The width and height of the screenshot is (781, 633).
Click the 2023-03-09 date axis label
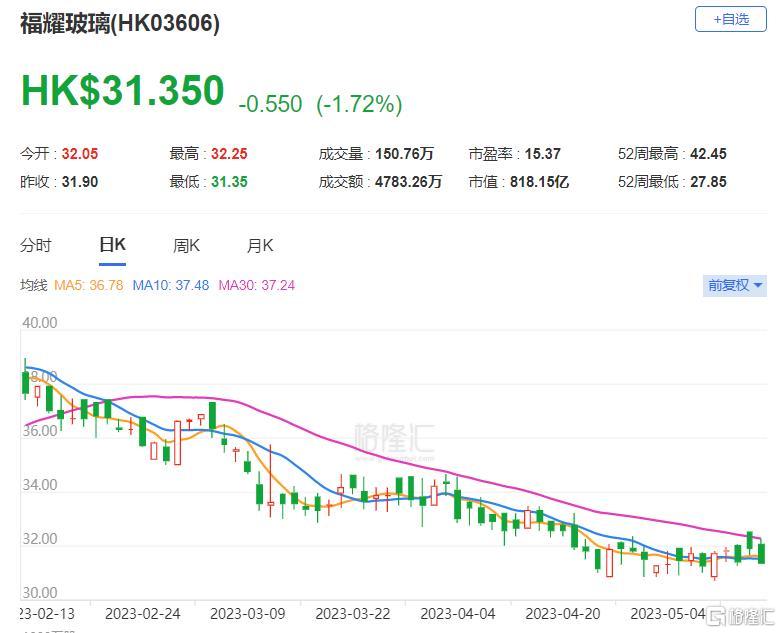248,614
